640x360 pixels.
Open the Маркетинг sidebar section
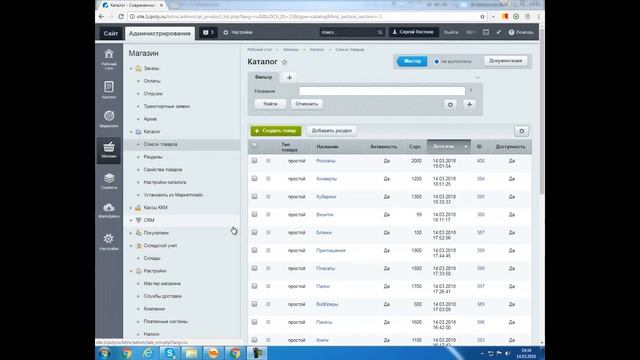click(x=109, y=119)
